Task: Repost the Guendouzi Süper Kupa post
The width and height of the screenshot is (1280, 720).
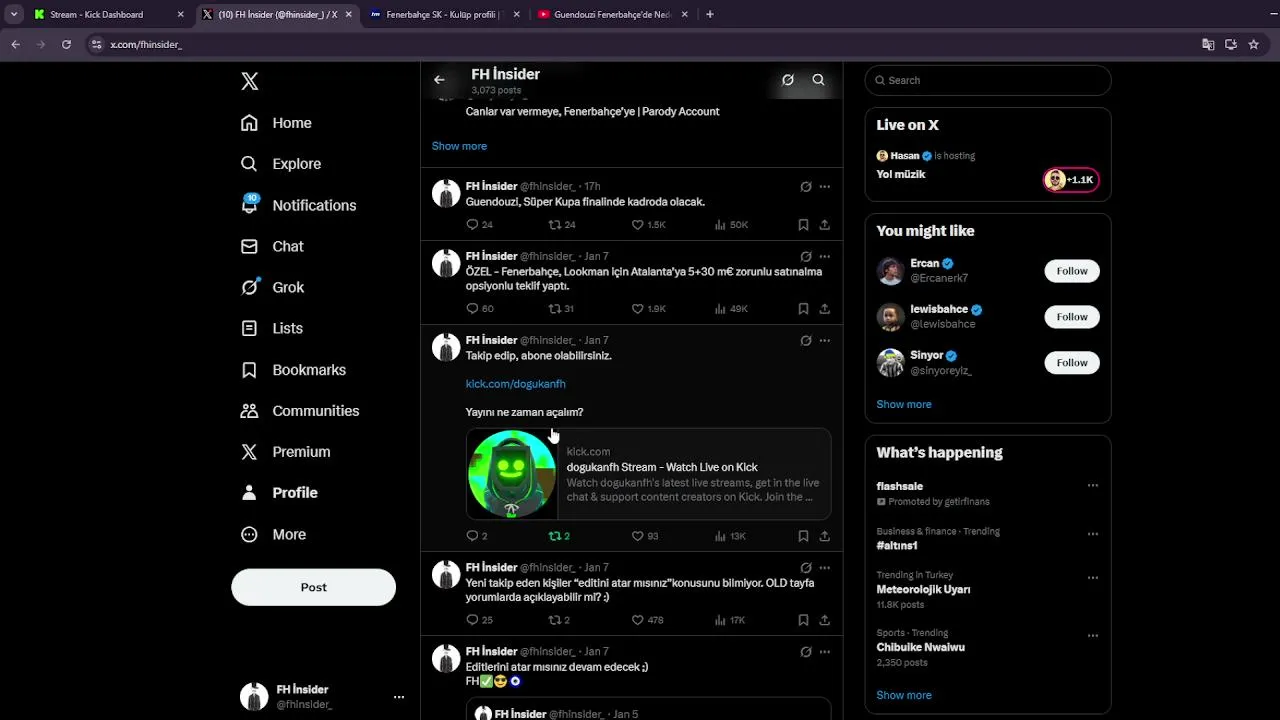Action: coord(561,225)
